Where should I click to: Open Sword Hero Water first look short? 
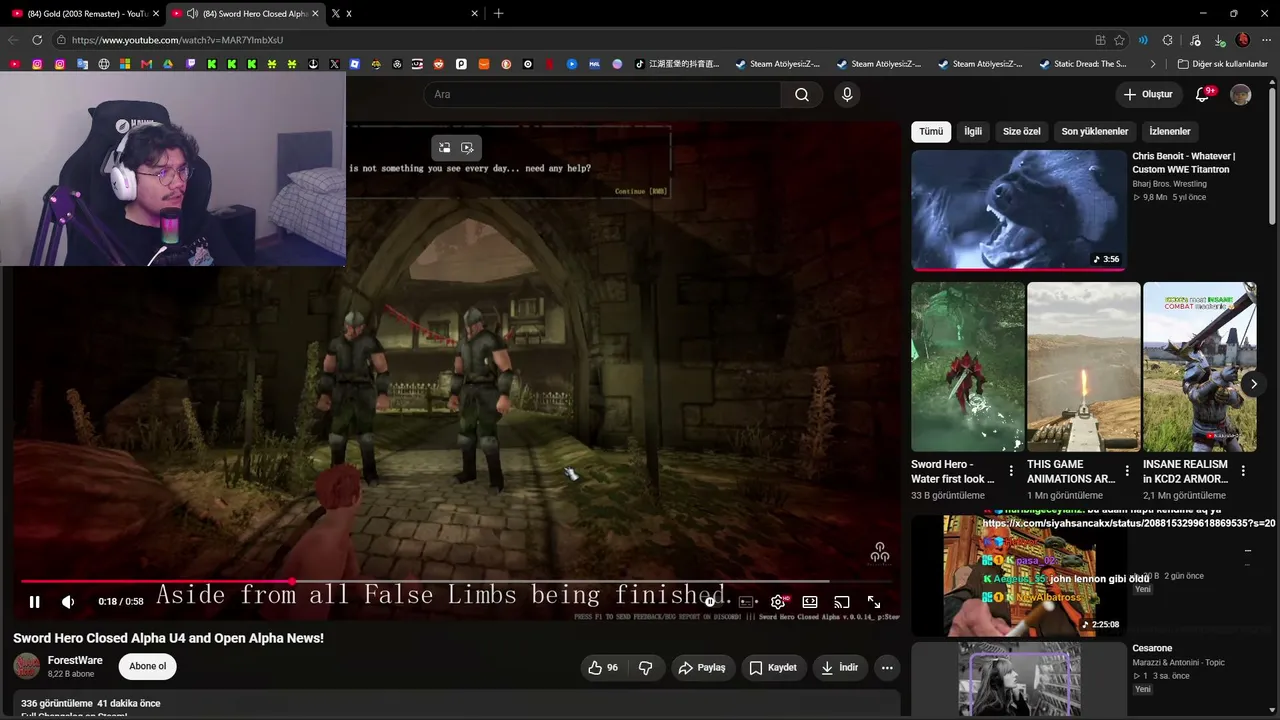pyautogui.click(x=968, y=367)
